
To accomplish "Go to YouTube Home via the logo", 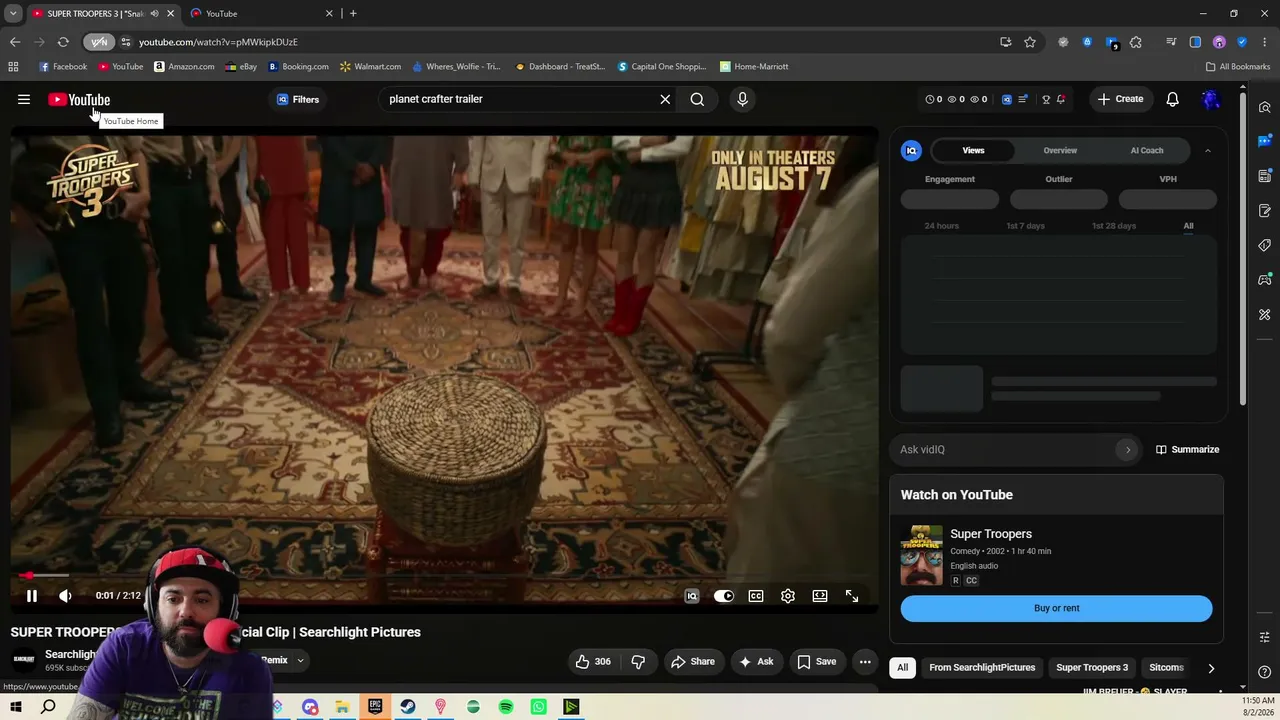I will [79, 99].
